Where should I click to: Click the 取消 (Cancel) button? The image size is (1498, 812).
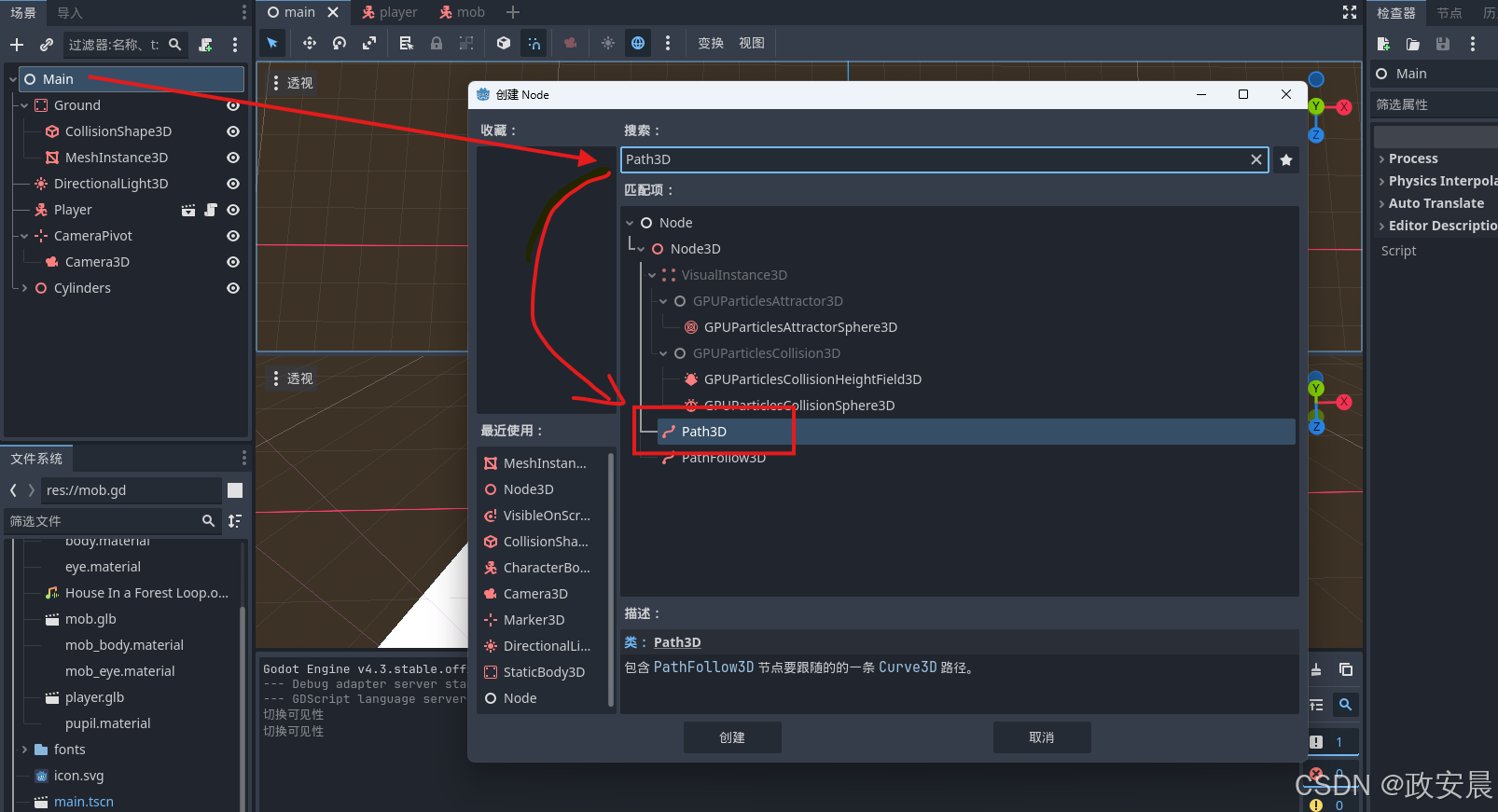click(1042, 737)
